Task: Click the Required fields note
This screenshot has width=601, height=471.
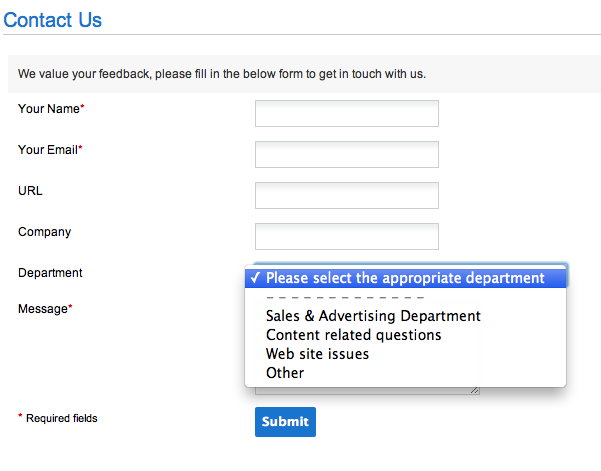Action: point(58,418)
